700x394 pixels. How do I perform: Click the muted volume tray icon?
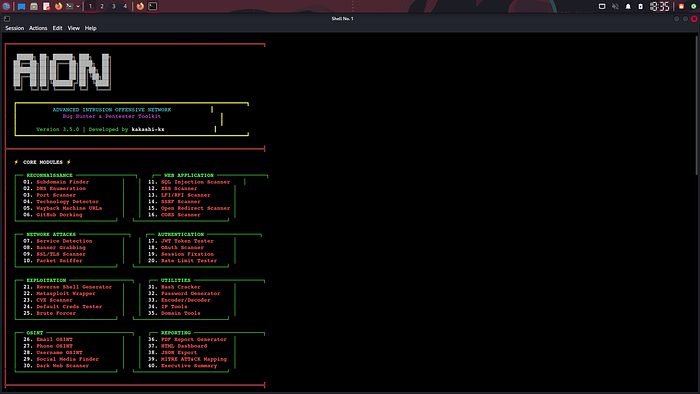[615, 6]
